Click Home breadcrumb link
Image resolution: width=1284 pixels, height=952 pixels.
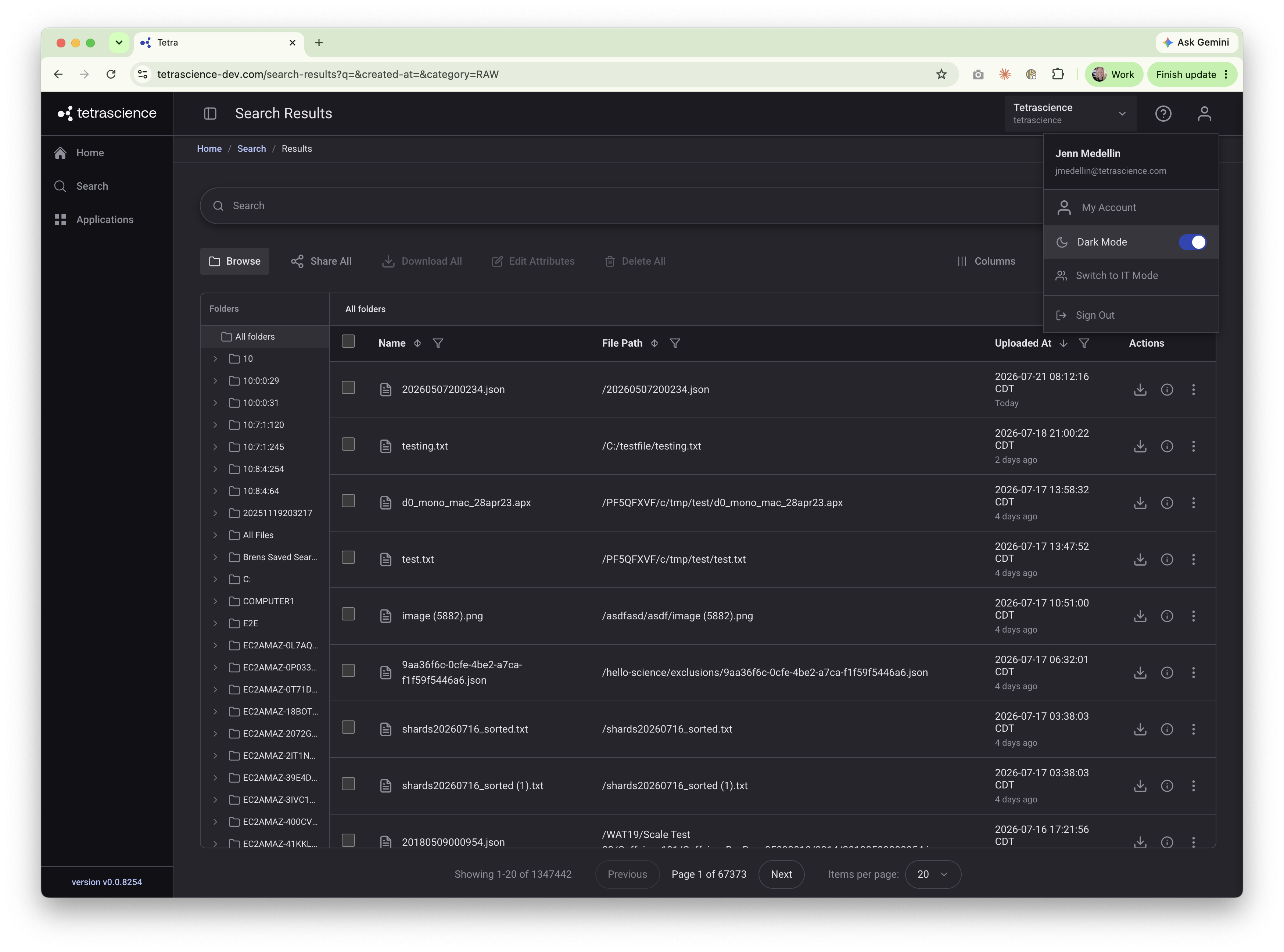tap(209, 148)
